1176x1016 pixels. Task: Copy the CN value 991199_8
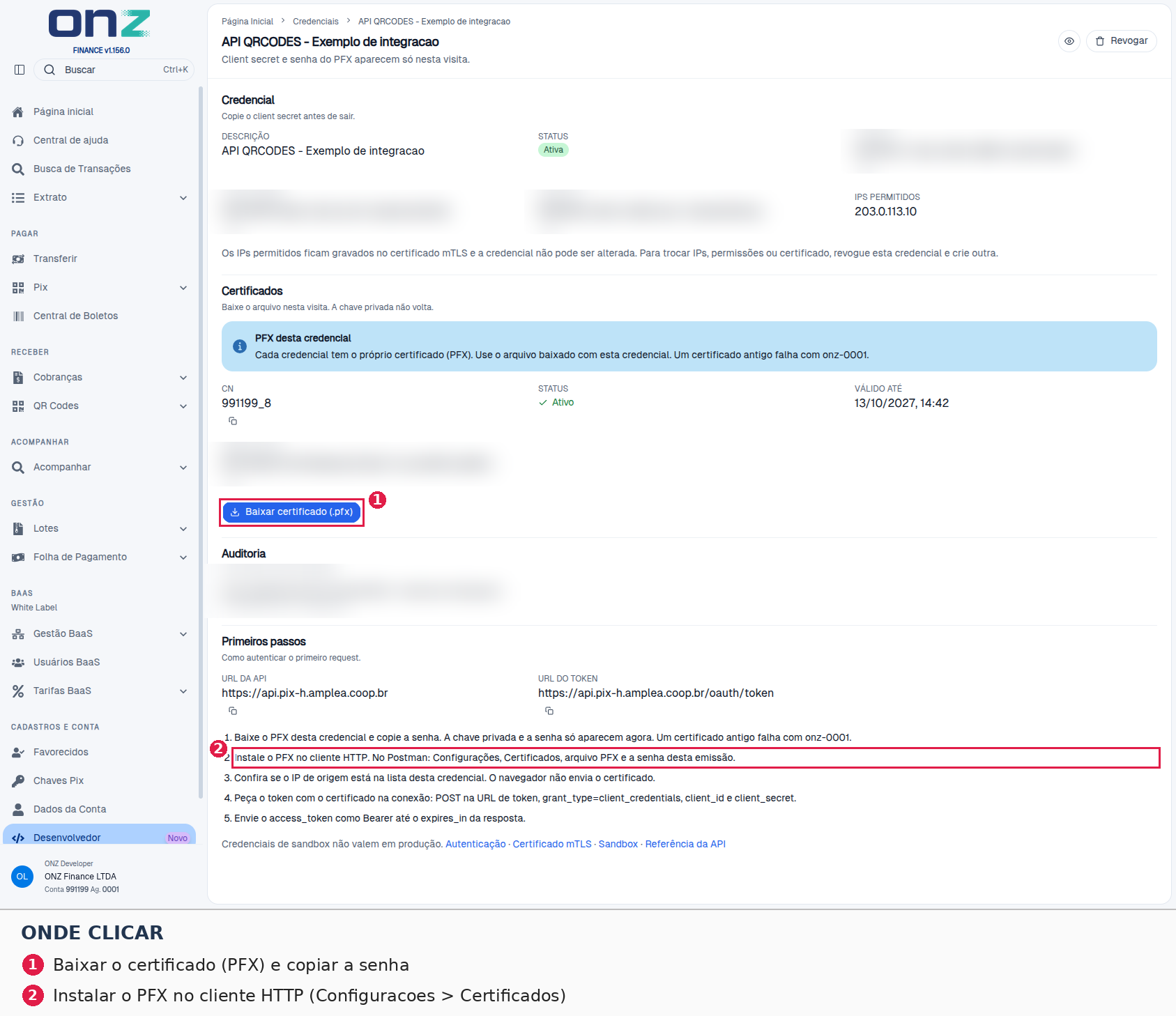pos(233,422)
